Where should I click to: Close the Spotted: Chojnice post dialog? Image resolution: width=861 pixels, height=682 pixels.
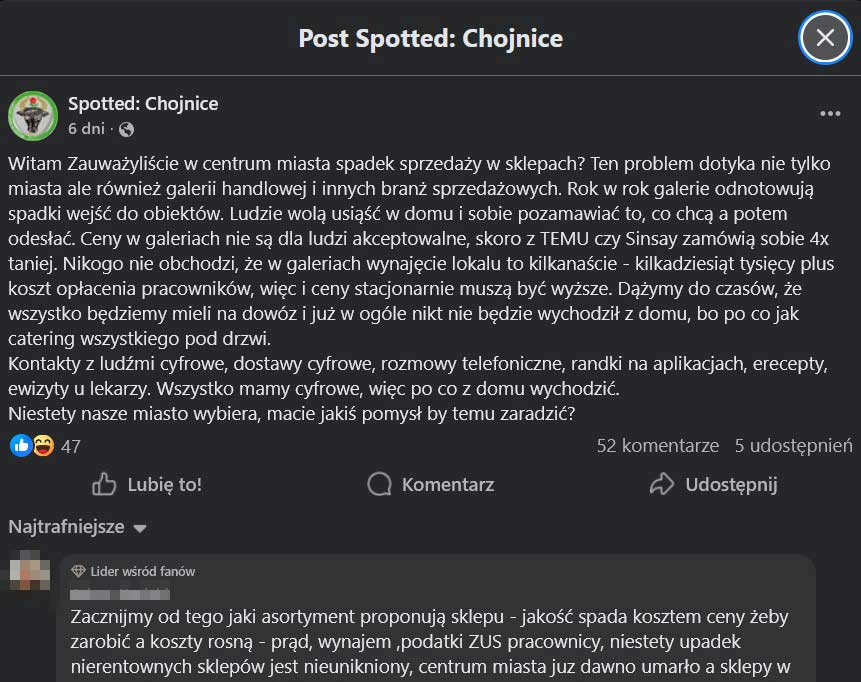pyautogui.click(x=825, y=38)
